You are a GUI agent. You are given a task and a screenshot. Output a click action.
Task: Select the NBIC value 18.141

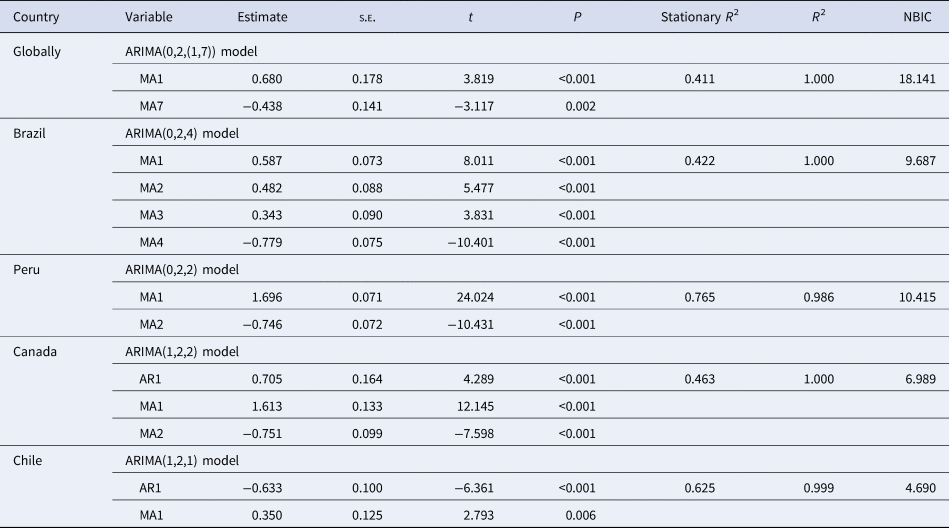tap(915, 78)
